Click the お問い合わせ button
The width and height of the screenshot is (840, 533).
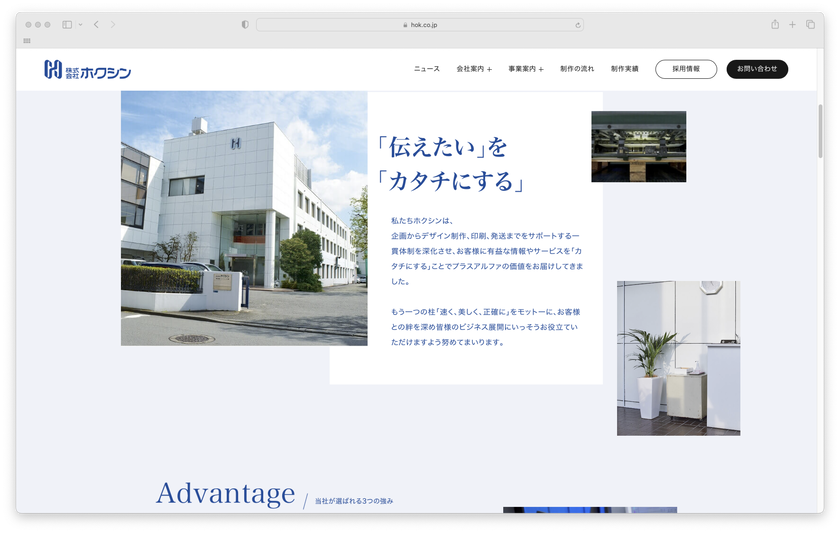[x=757, y=69]
